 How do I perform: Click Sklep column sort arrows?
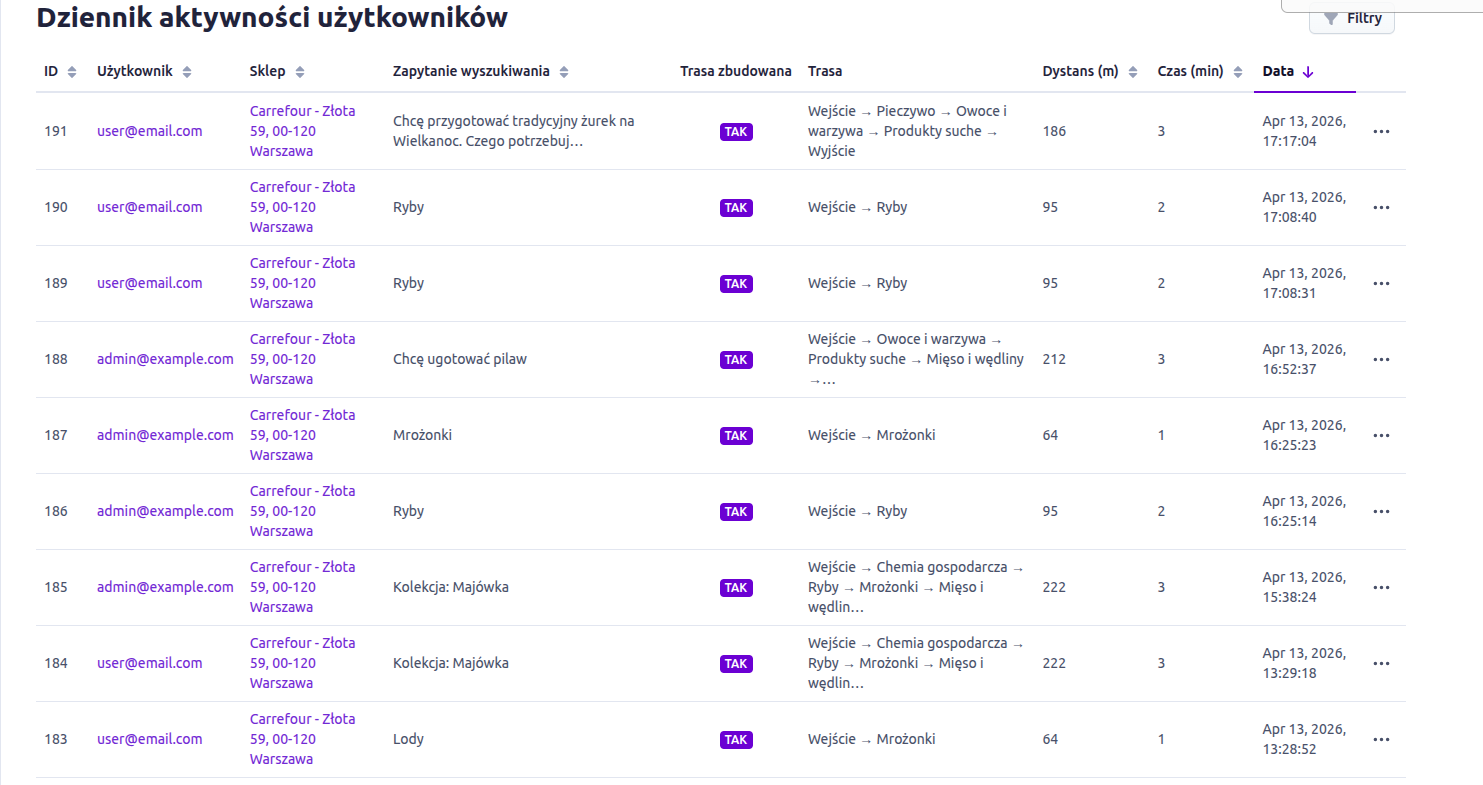point(300,72)
